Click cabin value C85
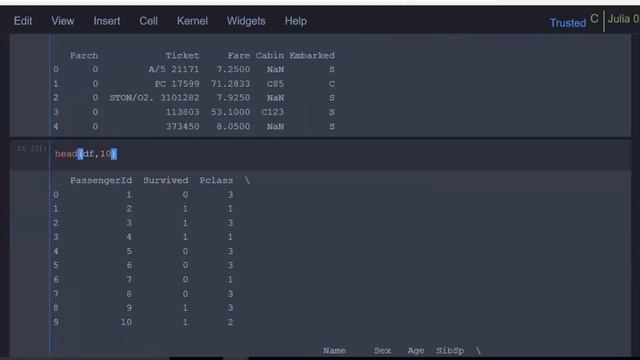This screenshot has width=640, height=360. [x=276, y=84]
